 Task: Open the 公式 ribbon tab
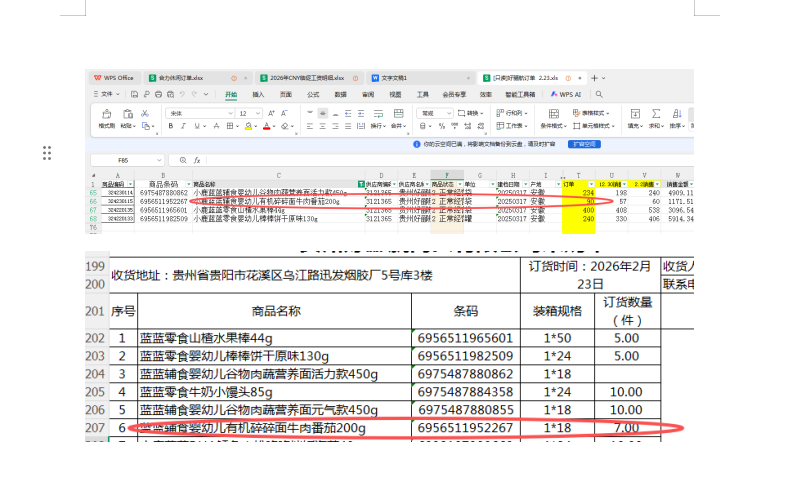[313, 94]
